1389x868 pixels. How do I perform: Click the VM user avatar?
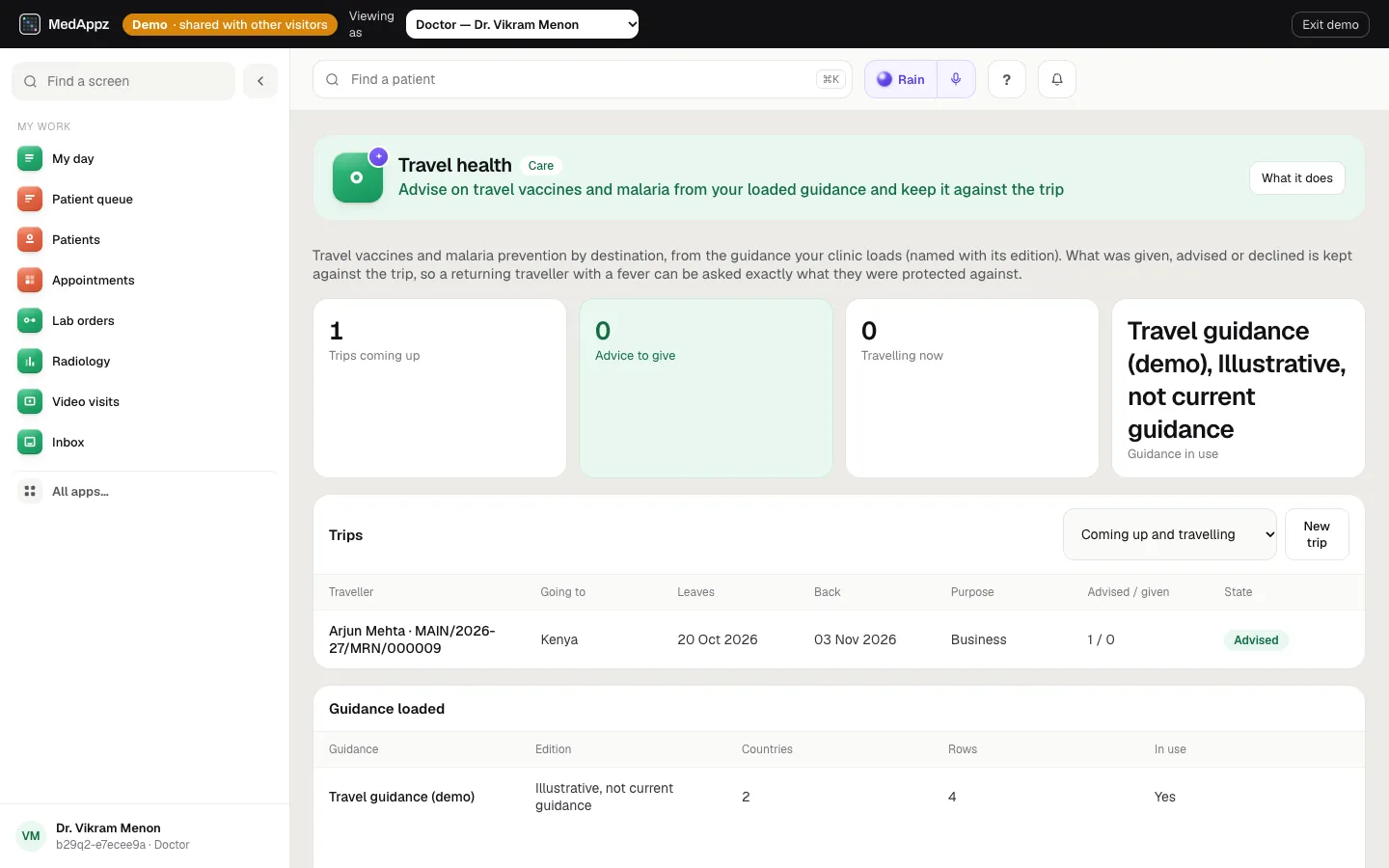31,836
